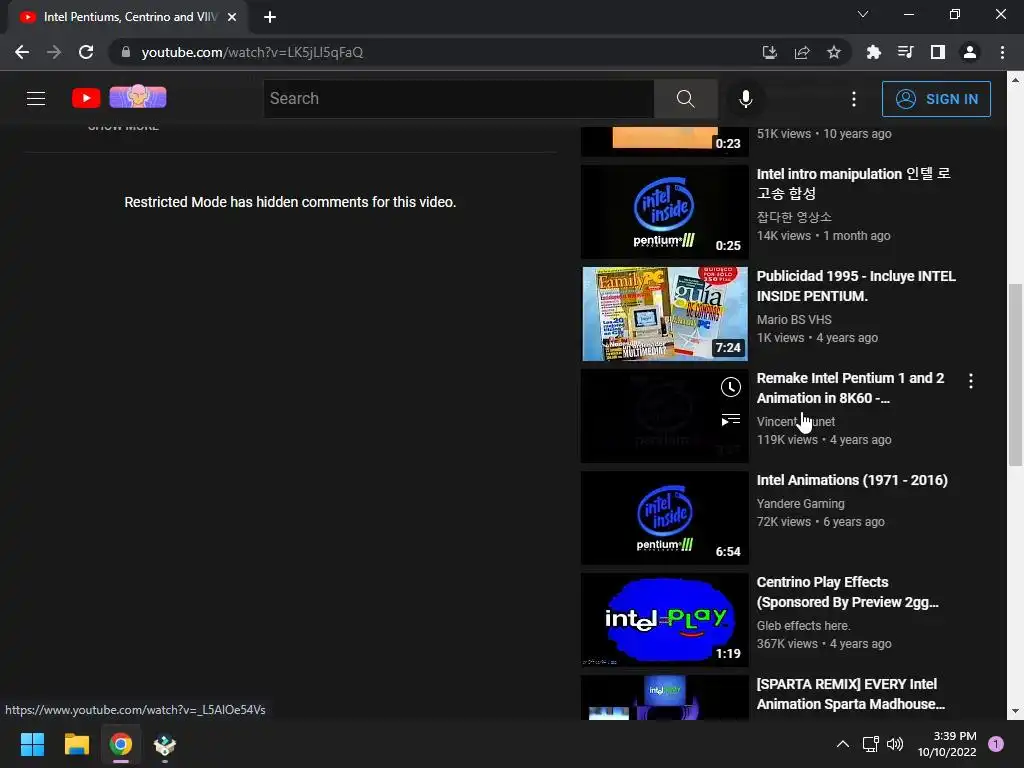The width and height of the screenshot is (1024, 768).
Task: Visit Gleb effects here. channel
Action: [x=803, y=626]
